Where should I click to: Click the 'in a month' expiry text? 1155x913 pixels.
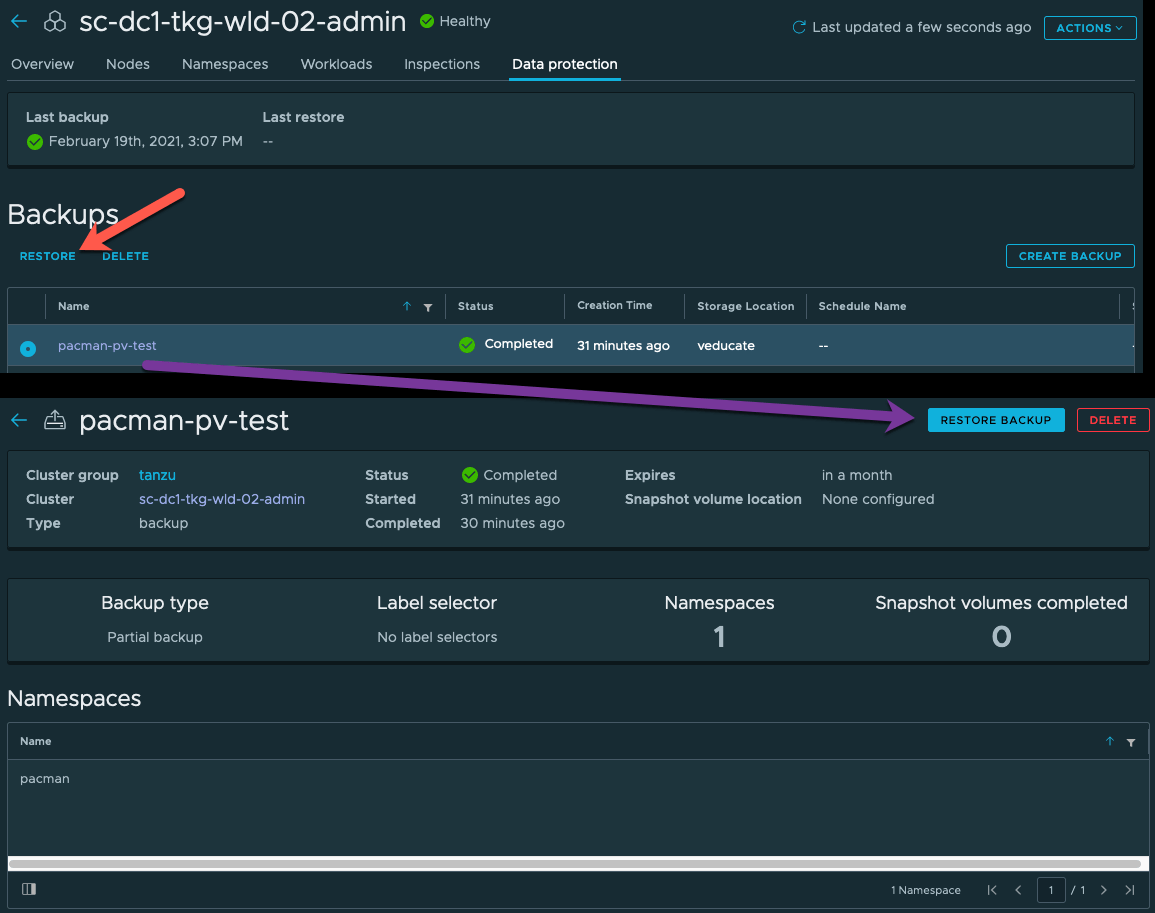pos(857,475)
